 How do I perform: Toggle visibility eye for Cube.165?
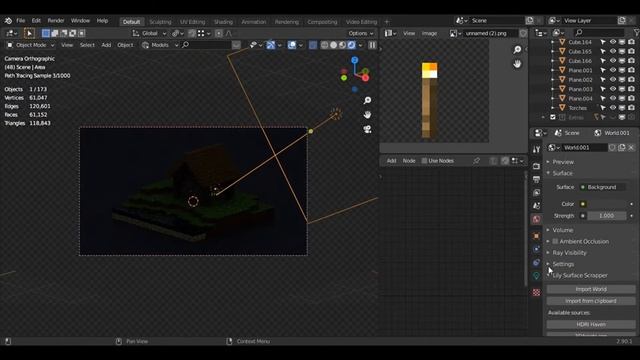pyautogui.click(x=613, y=51)
